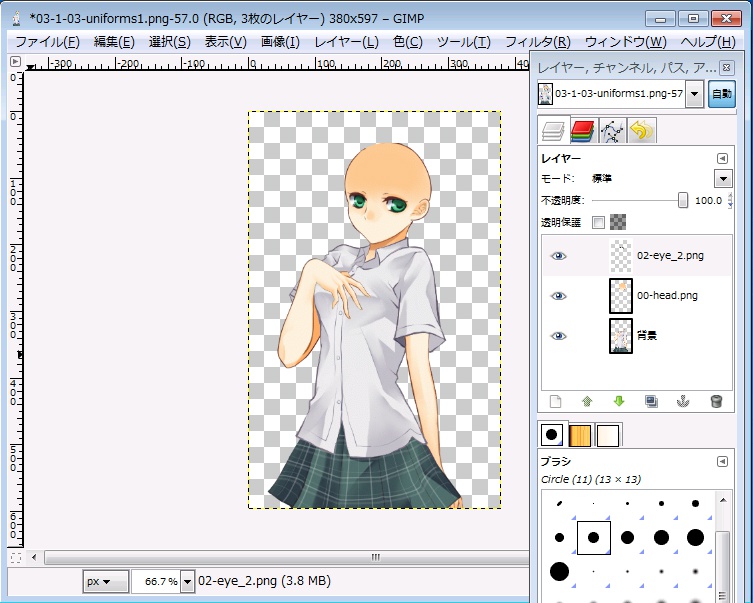The width and height of the screenshot is (753, 603).
Task: Open the Channels tab icon
Action: point(584,131)
